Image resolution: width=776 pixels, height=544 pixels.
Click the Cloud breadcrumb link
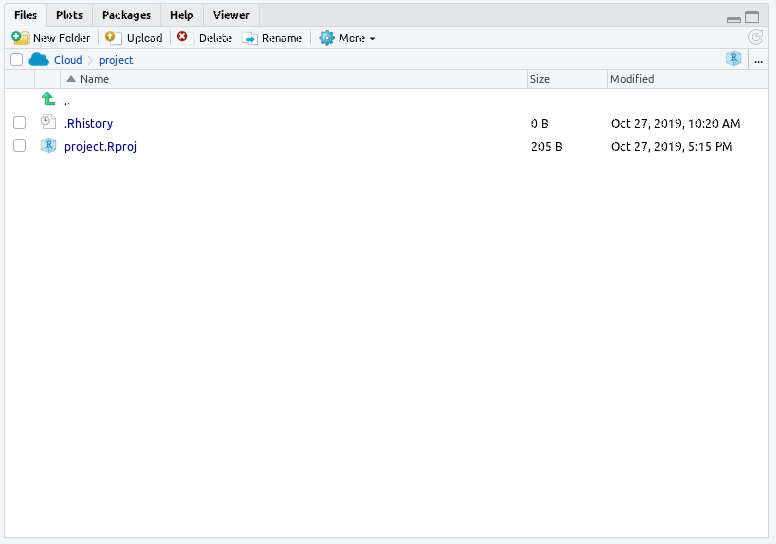click(x=68, y=60)
